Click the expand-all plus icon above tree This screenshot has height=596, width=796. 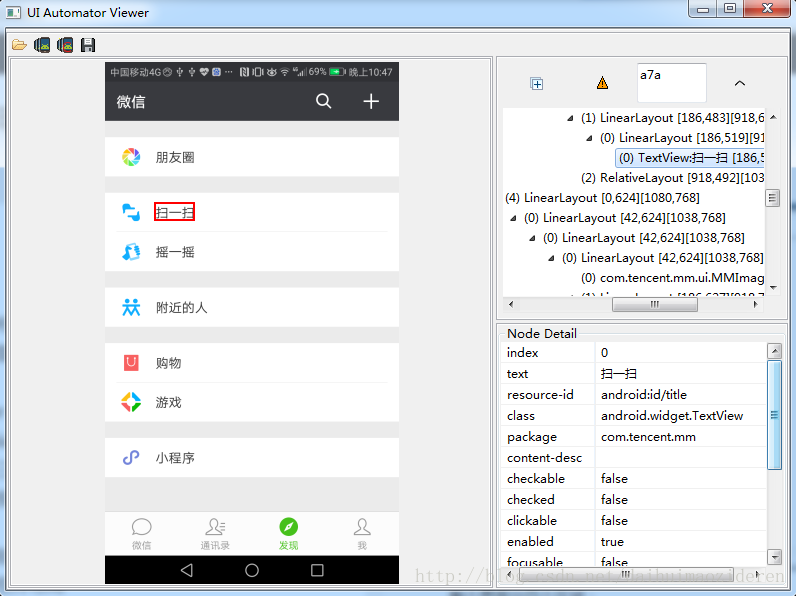click(537, 84)
